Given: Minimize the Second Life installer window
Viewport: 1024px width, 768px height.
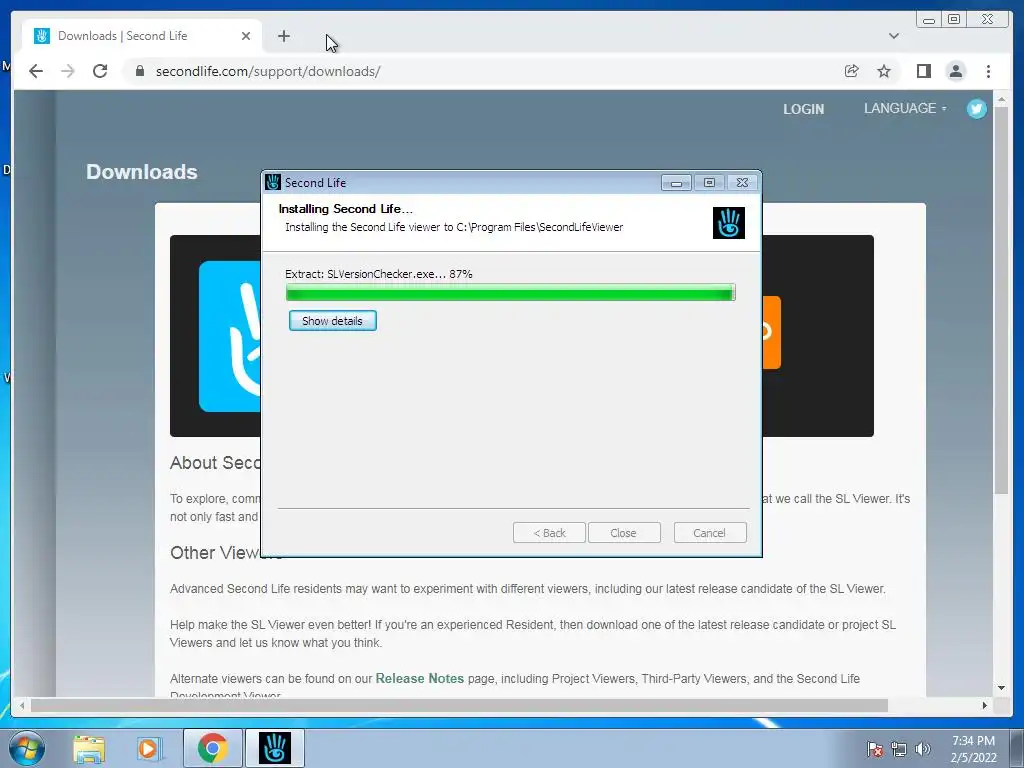Looking at the screenshot, I should coord(676,183).
